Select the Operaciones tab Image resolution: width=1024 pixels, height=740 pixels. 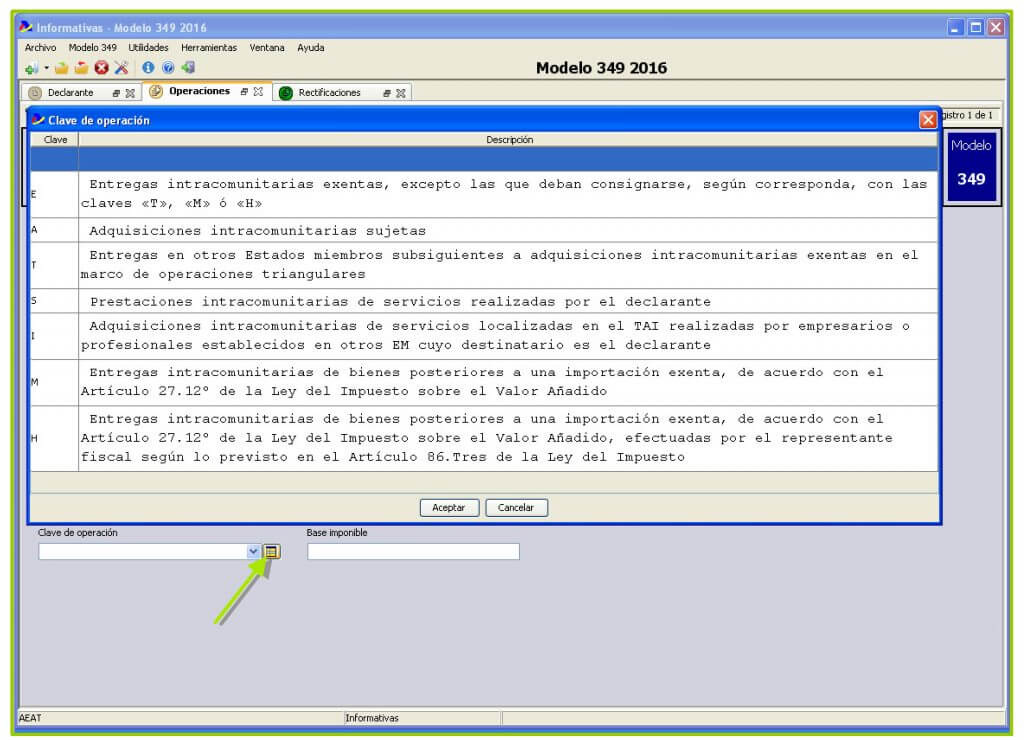[x=199, y=91]
